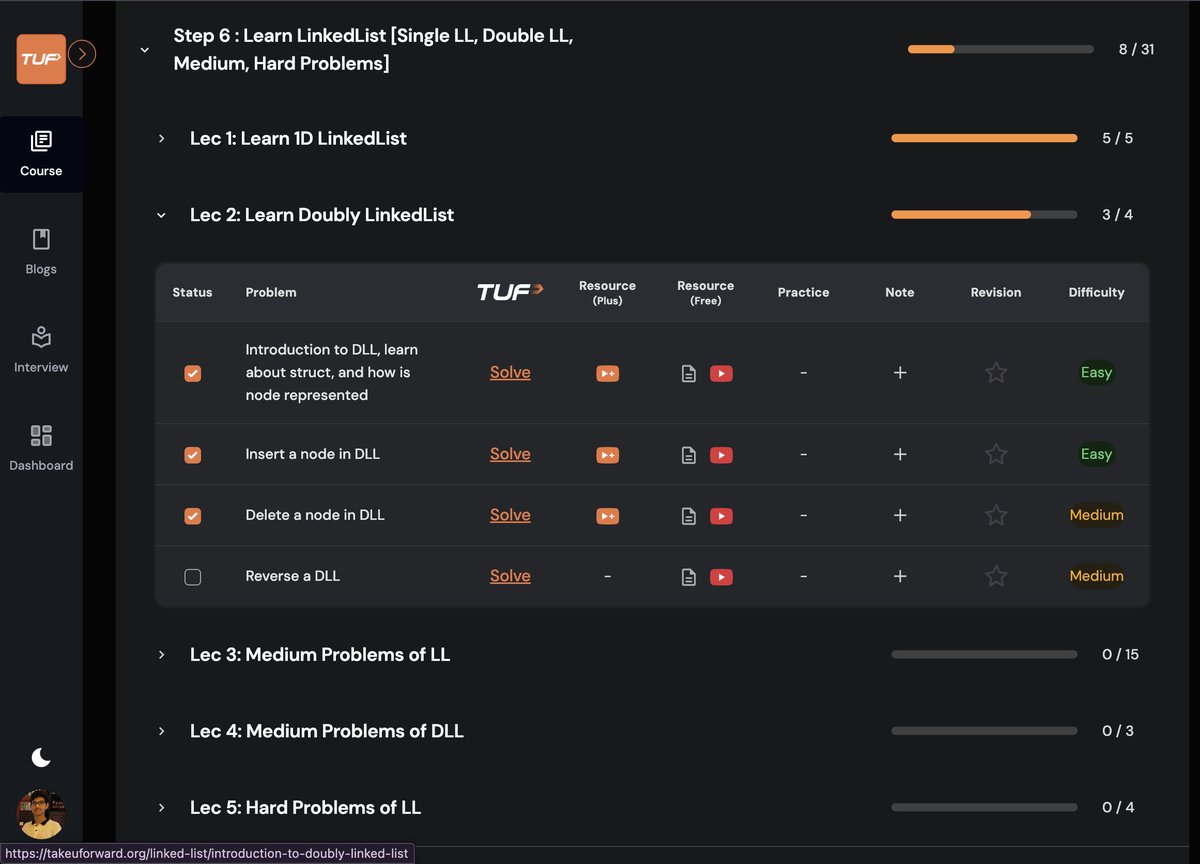The width and height of the screenshot is (1200, 864).
Task: Open YouTube video for Introduction to DLL
Action: 721,373
